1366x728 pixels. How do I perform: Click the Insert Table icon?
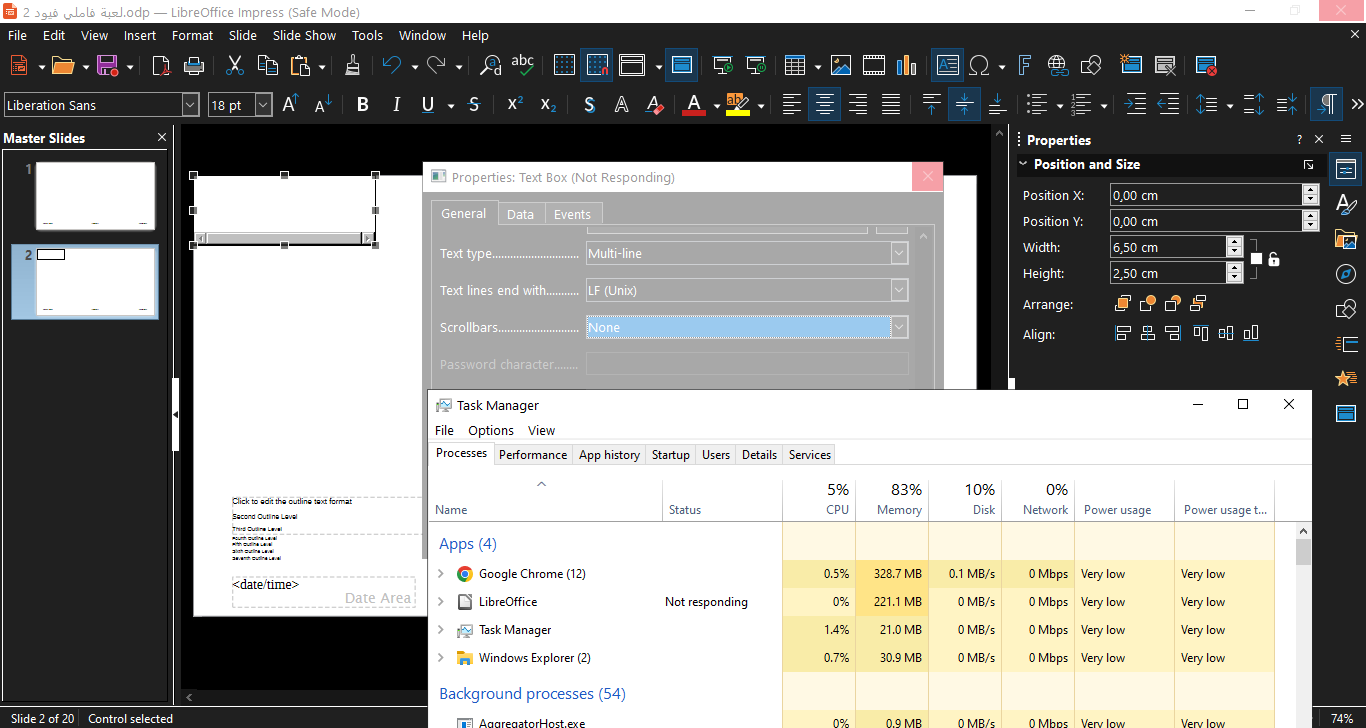click(795, 66)
